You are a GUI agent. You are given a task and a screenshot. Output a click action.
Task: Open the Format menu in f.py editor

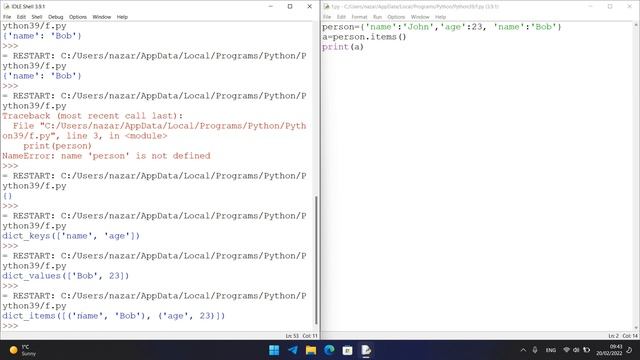click(359, 17)
